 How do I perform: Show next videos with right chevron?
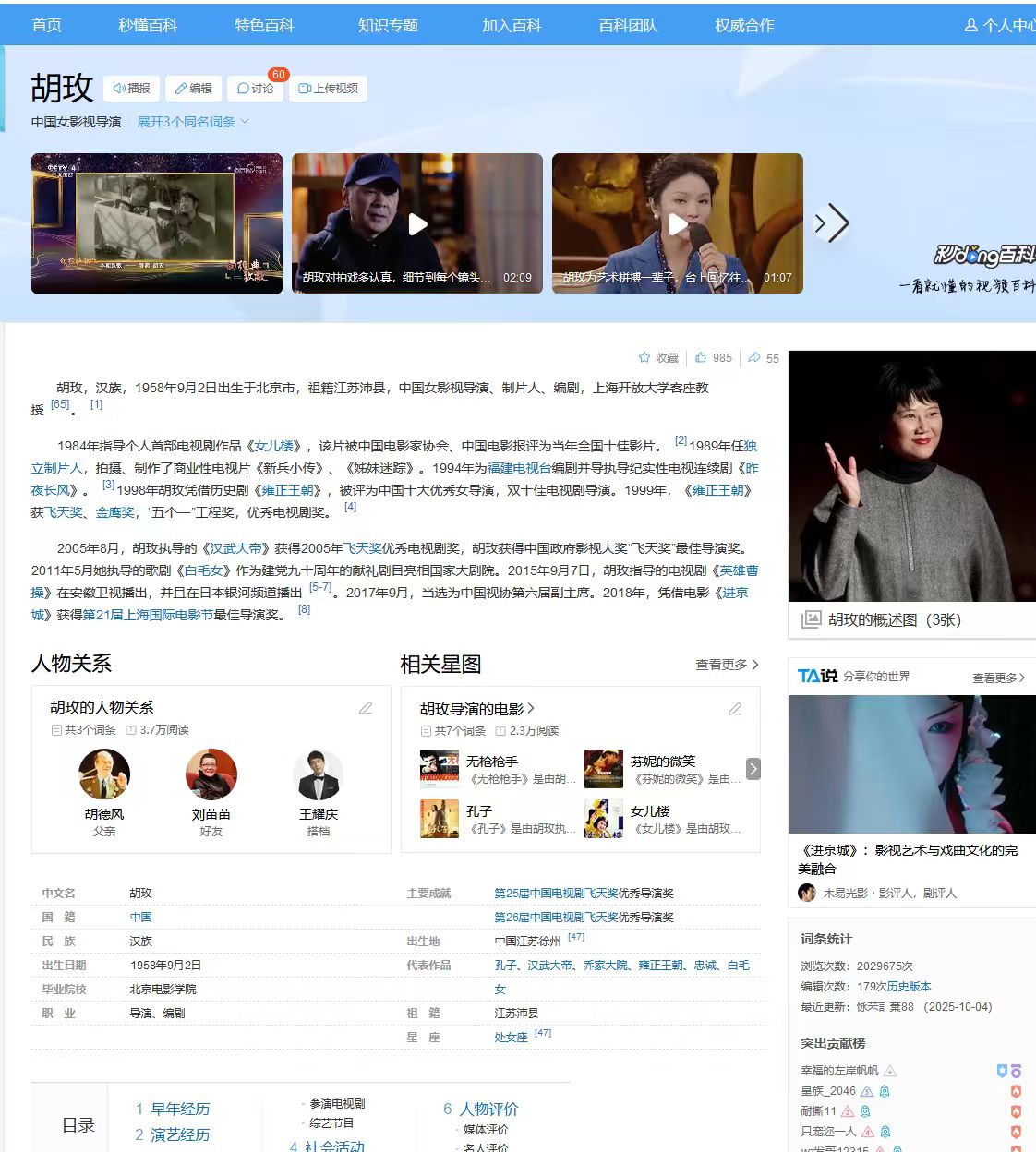pos(832,223)
